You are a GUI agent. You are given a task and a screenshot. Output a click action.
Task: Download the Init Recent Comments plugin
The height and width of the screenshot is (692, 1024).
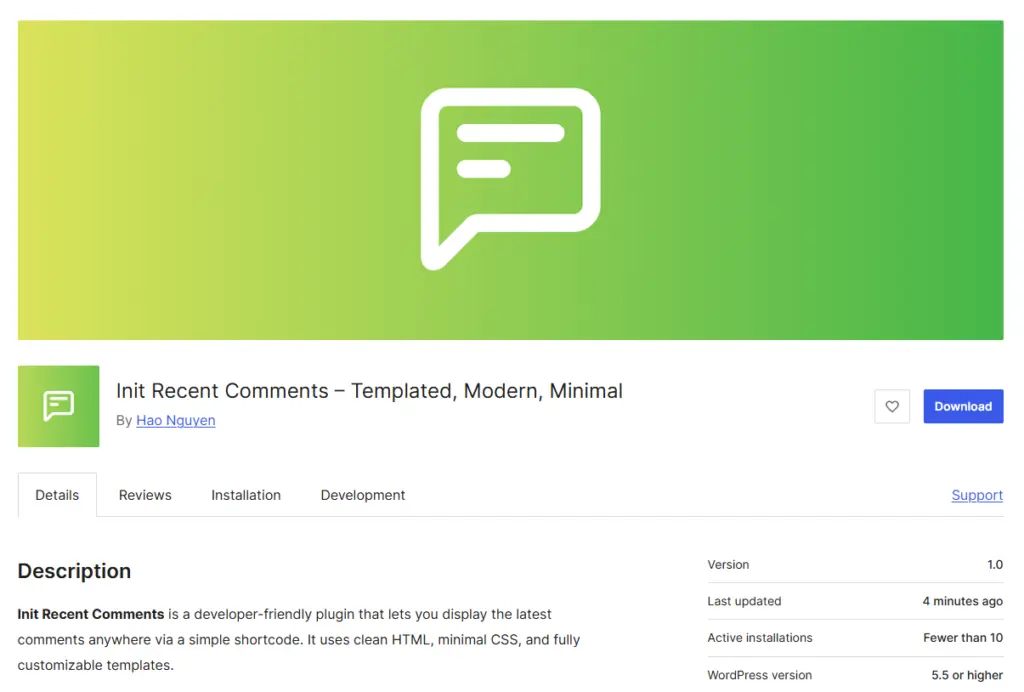[963, 406]
